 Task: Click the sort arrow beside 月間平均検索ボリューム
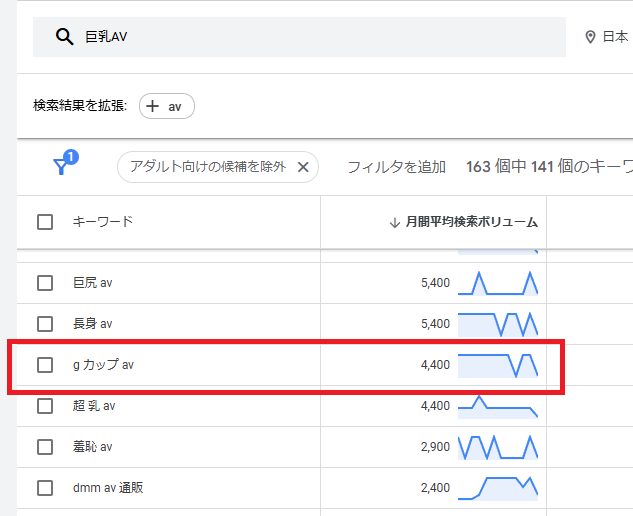[394, 222]
